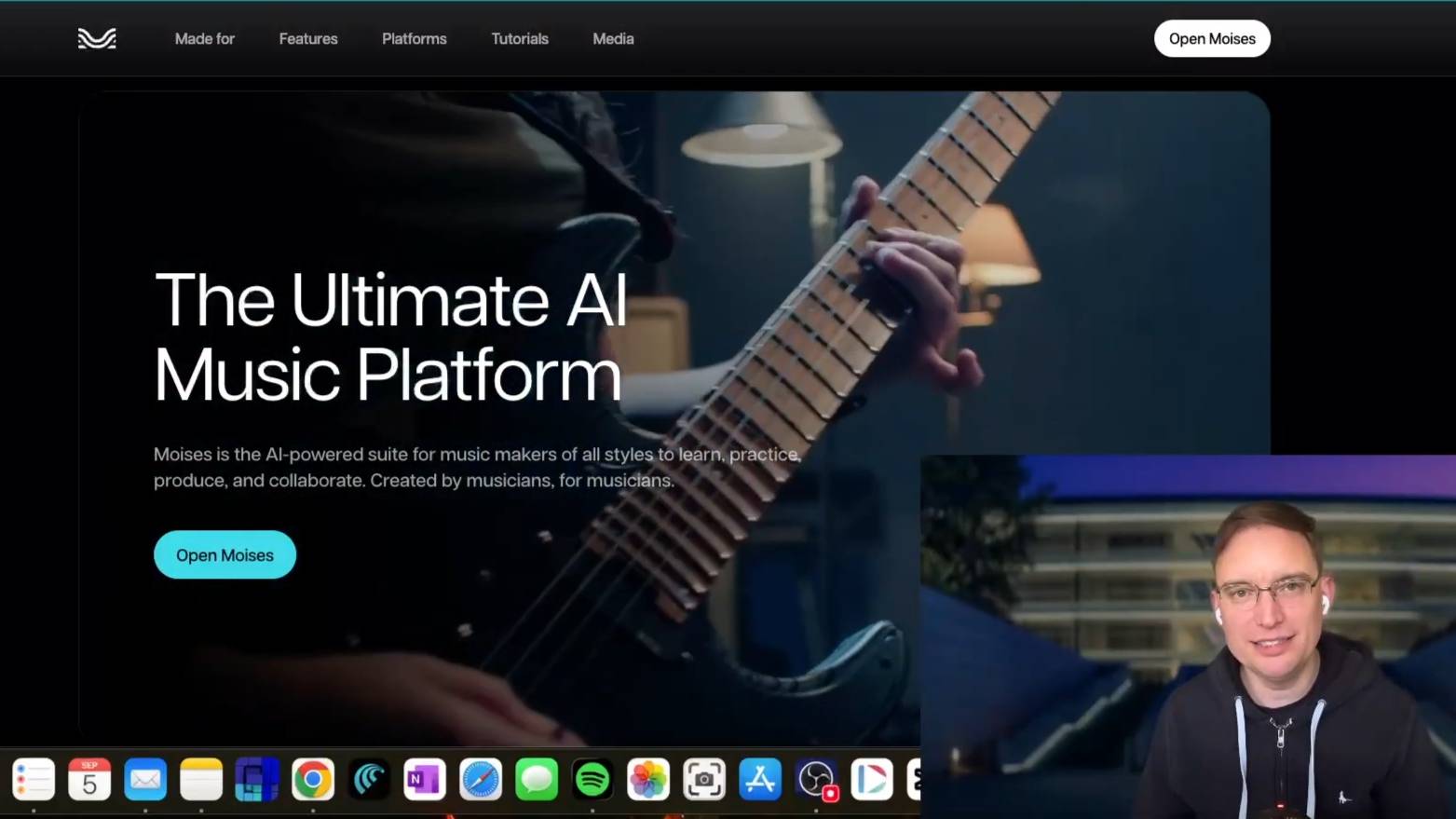The height and width of the screenshot is (819, 1456).
Task: Open Reminders from the dock
Action: pos(34,779)
